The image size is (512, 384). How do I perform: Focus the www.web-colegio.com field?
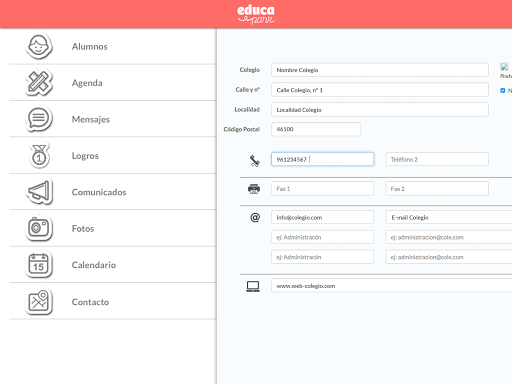click(392, 286)
